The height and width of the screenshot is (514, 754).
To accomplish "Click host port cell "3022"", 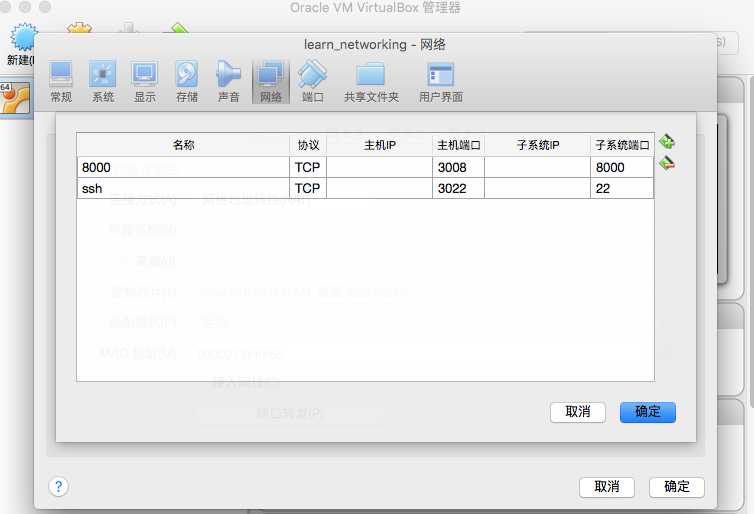I will pos(458,188).
